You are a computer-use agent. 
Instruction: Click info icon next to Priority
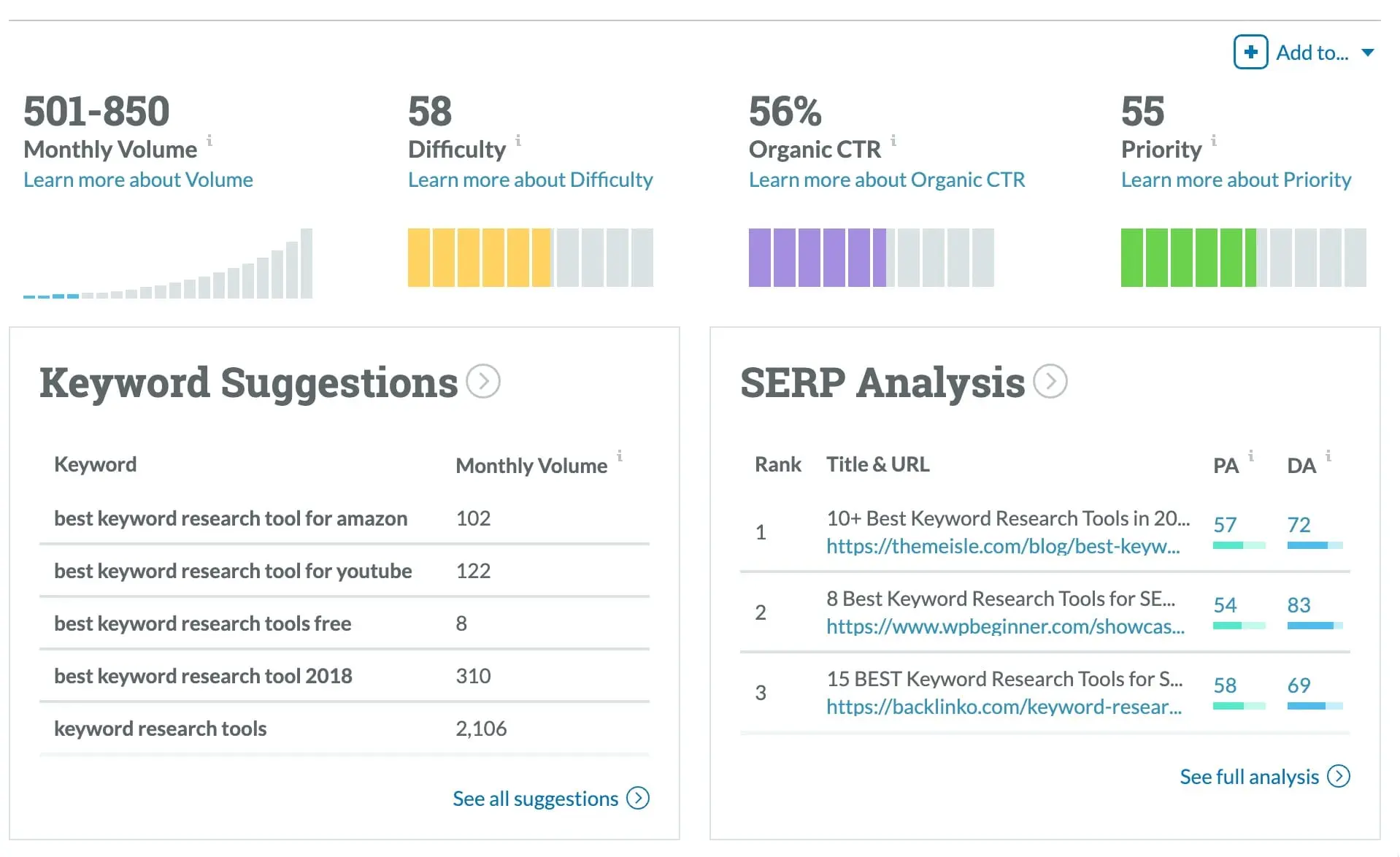coord(1214,139)
